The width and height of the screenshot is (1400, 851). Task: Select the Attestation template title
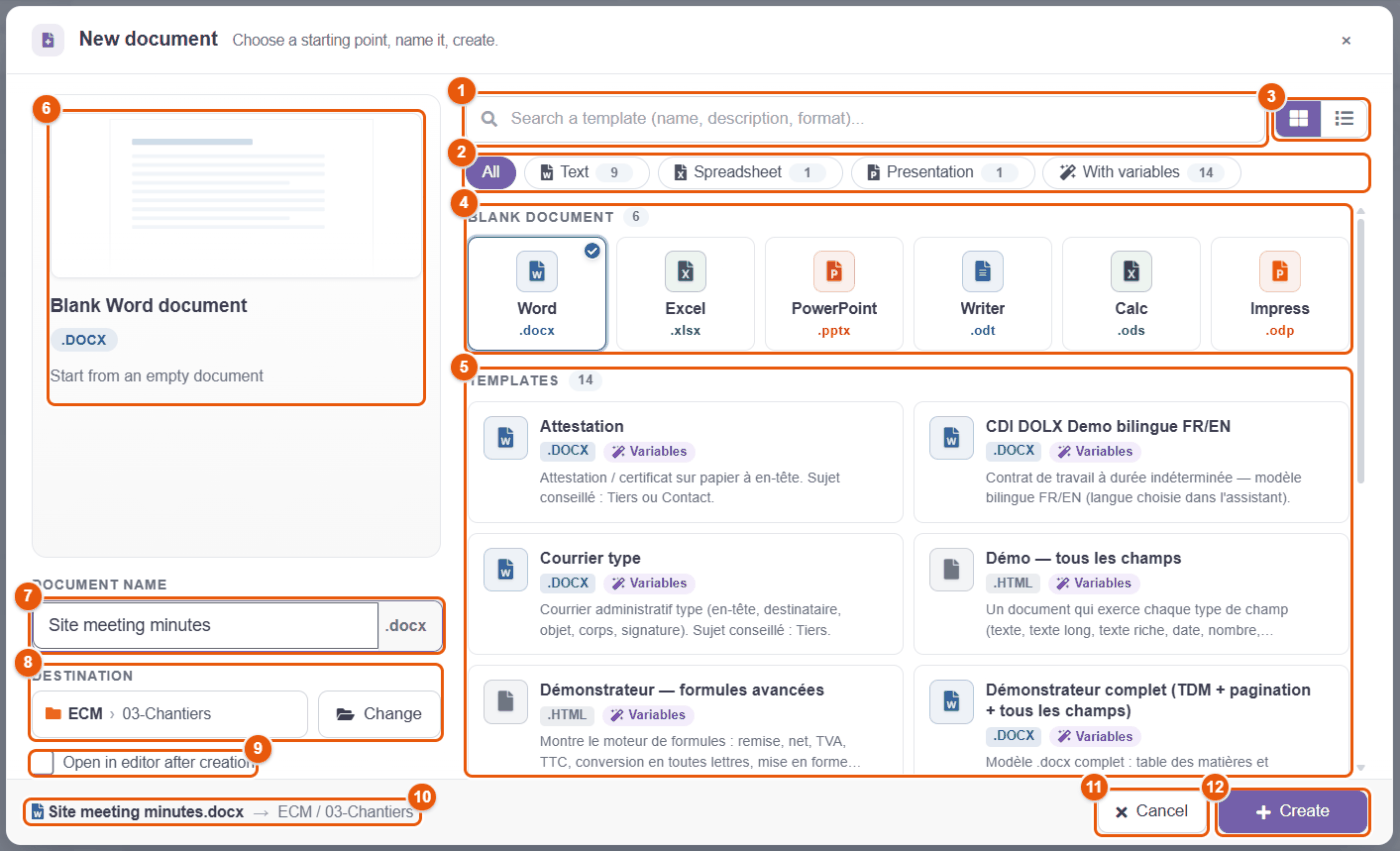tap(582, 426)
